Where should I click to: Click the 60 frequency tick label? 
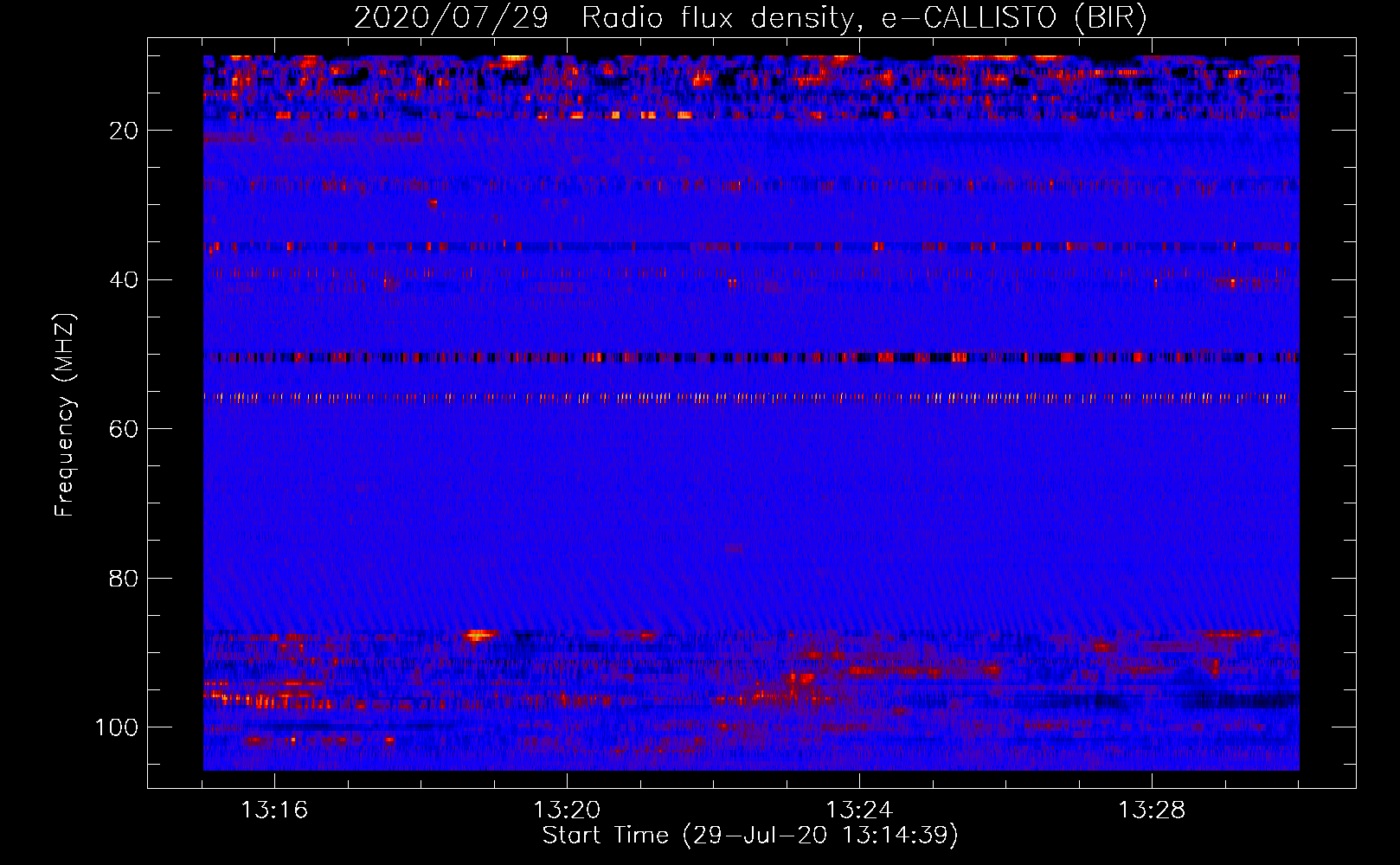click(x=125, y=429)
